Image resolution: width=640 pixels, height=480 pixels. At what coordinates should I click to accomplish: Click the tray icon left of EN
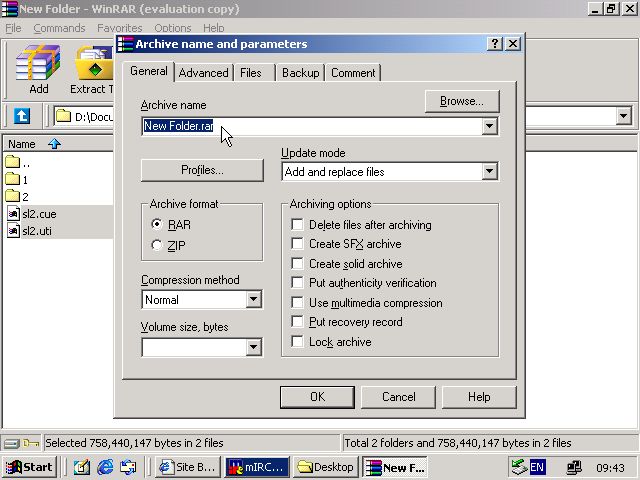point(519,467)
